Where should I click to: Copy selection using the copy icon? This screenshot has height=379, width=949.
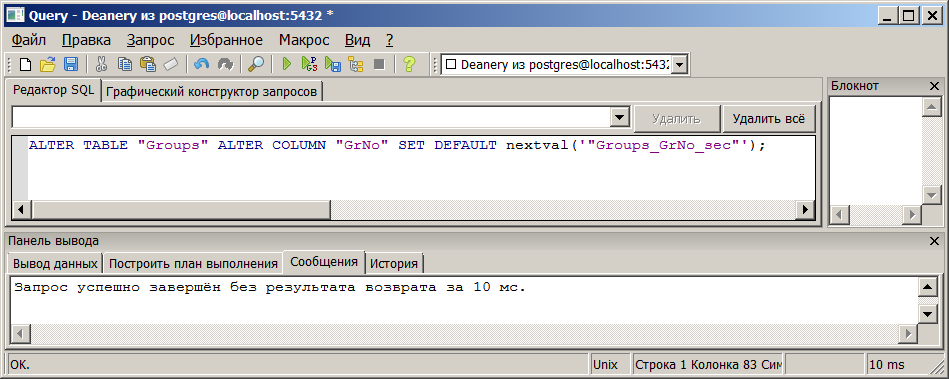[125, 64]
